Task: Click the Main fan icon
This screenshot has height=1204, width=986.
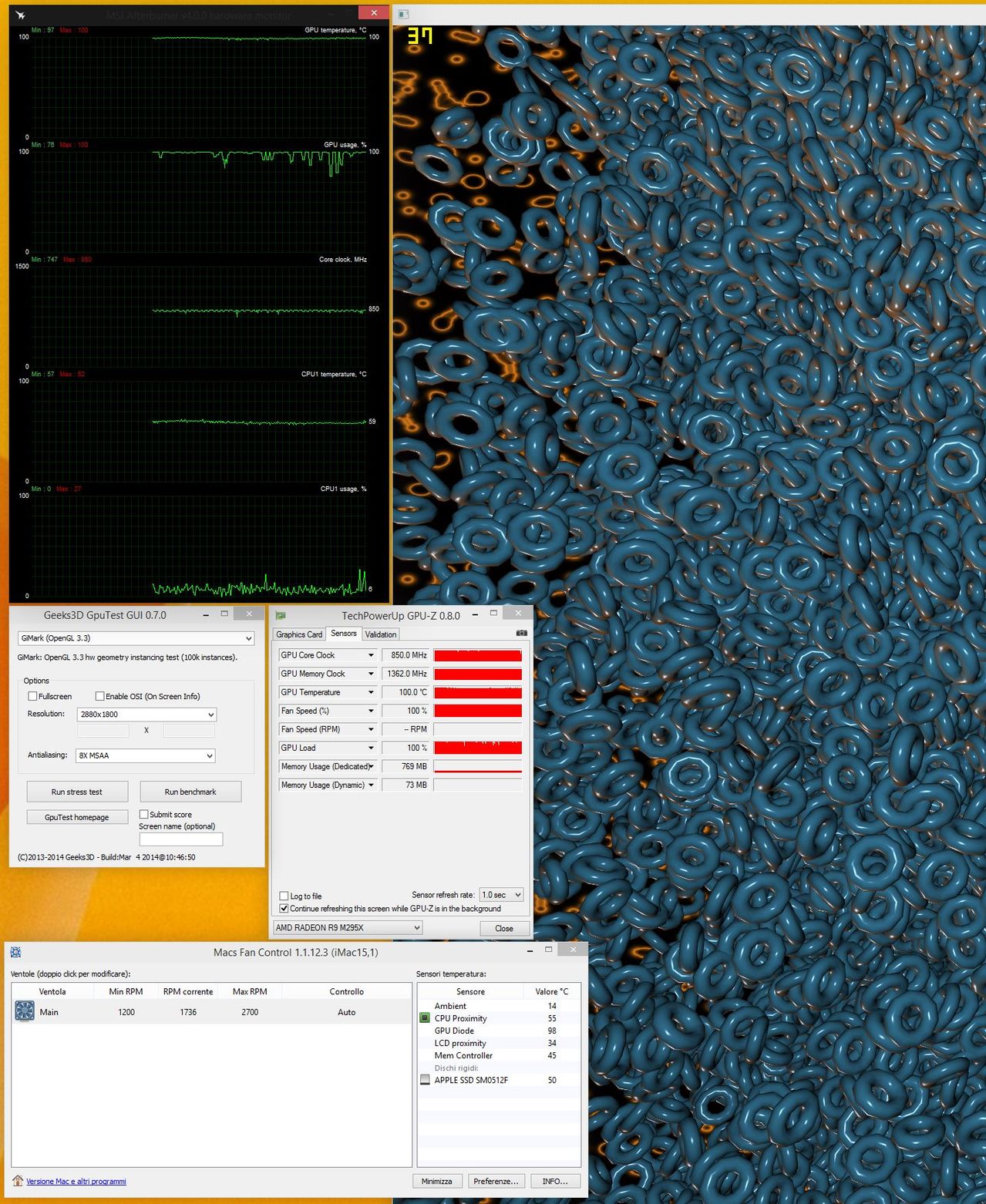Action: (x=25, y=1011)
